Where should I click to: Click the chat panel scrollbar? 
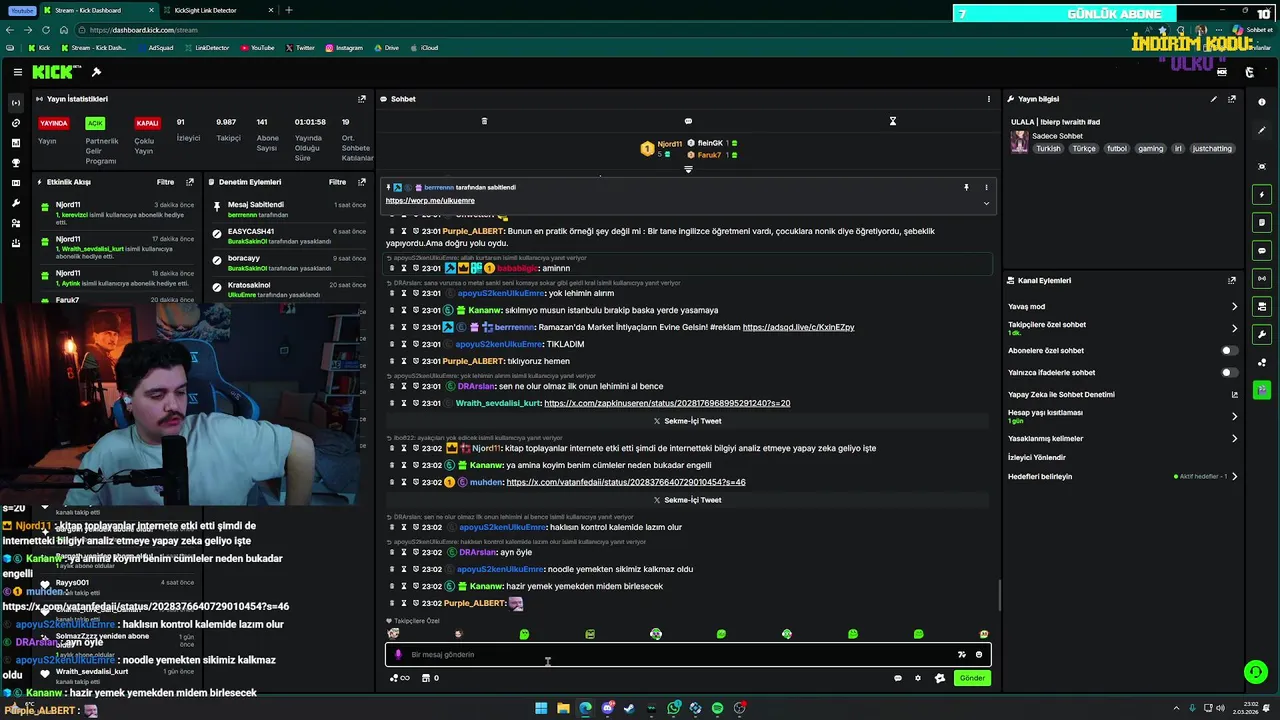point(999,596)
